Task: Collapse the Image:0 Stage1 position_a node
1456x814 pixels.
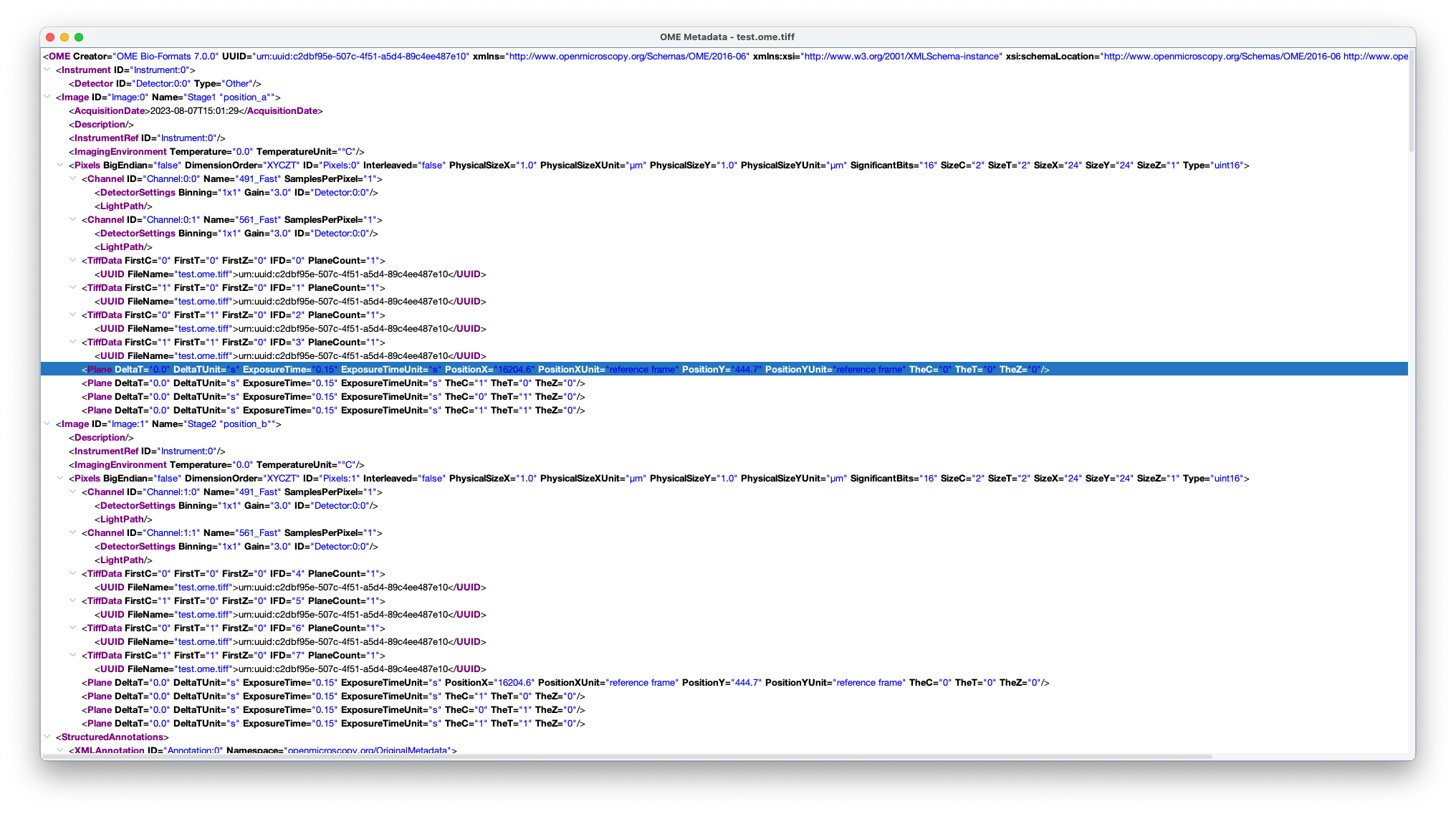Action: 47,97
